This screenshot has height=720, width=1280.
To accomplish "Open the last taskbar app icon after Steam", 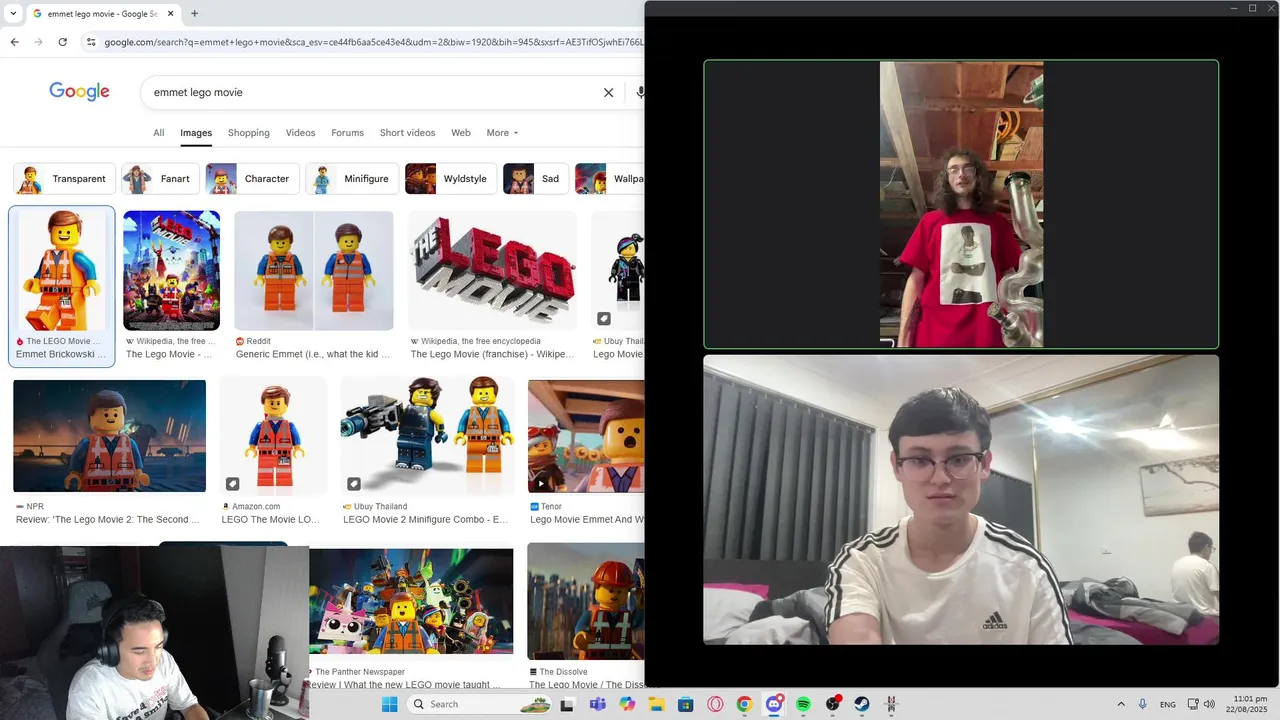I will coord(891,704).
